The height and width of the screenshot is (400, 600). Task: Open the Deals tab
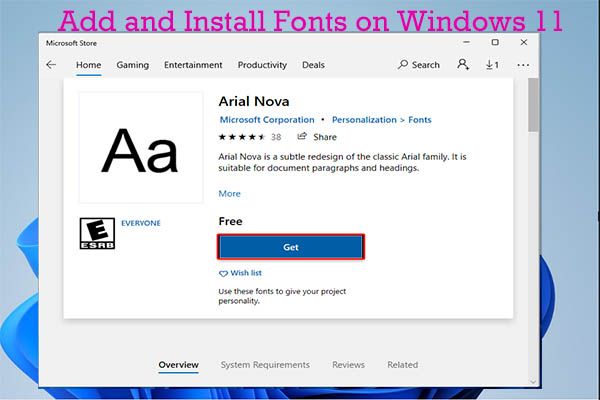coord(313,65)
